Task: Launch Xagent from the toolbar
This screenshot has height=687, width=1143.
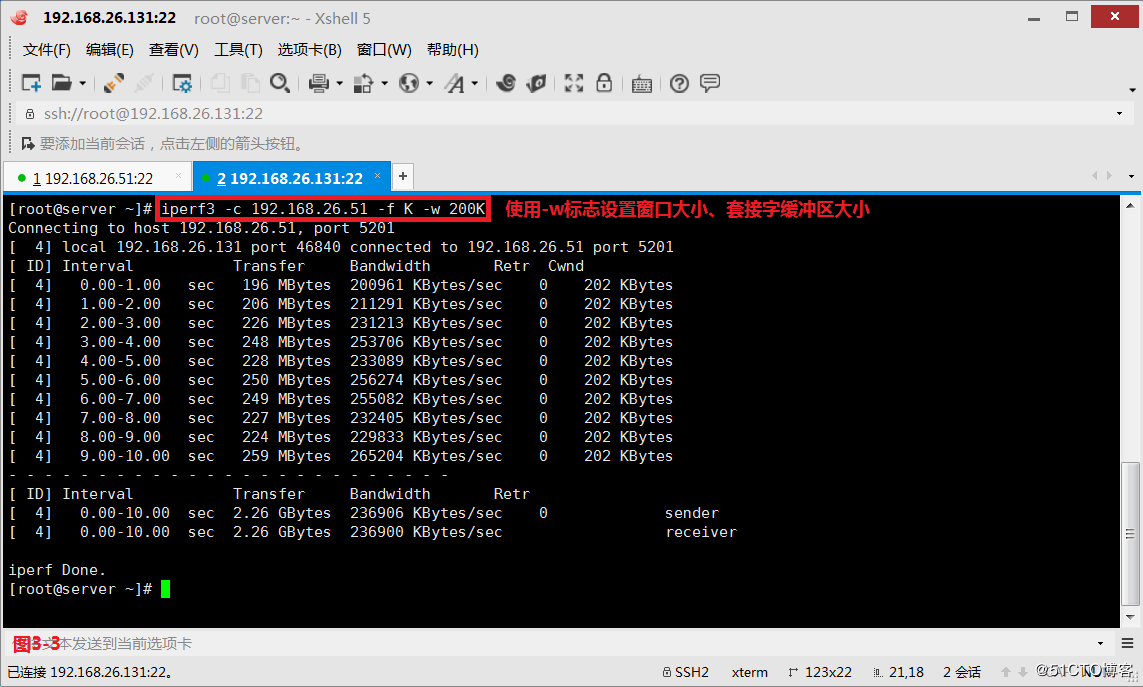Action: point(536,83)
